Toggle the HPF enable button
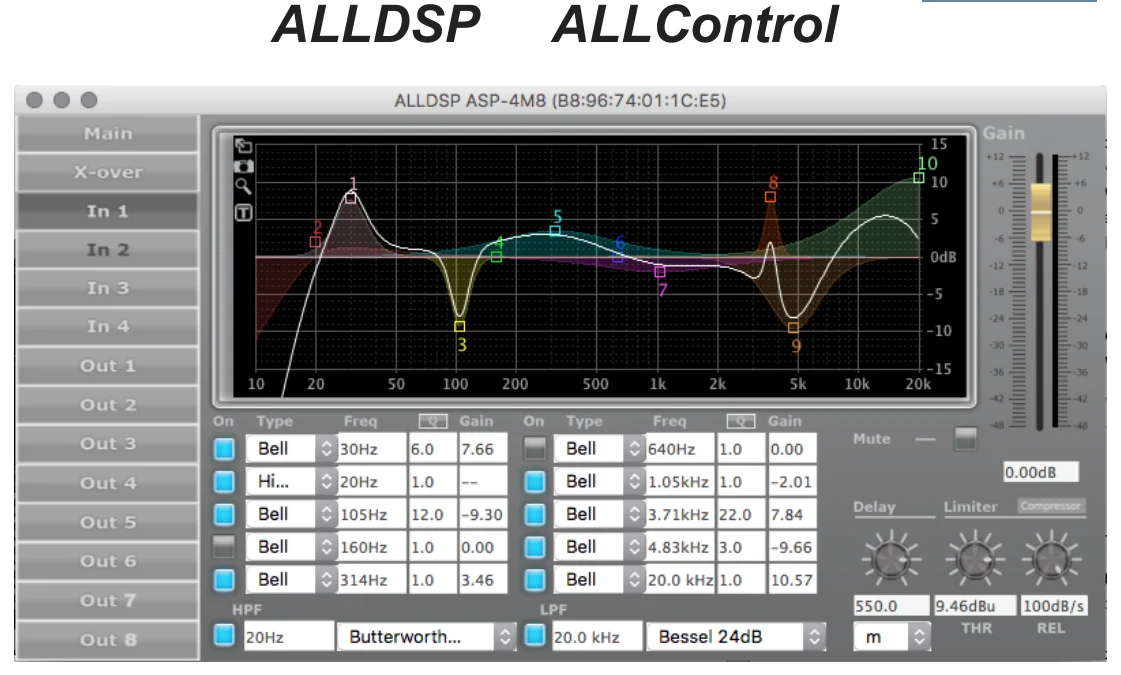1121x675 pixels. (x=224, y=636)
